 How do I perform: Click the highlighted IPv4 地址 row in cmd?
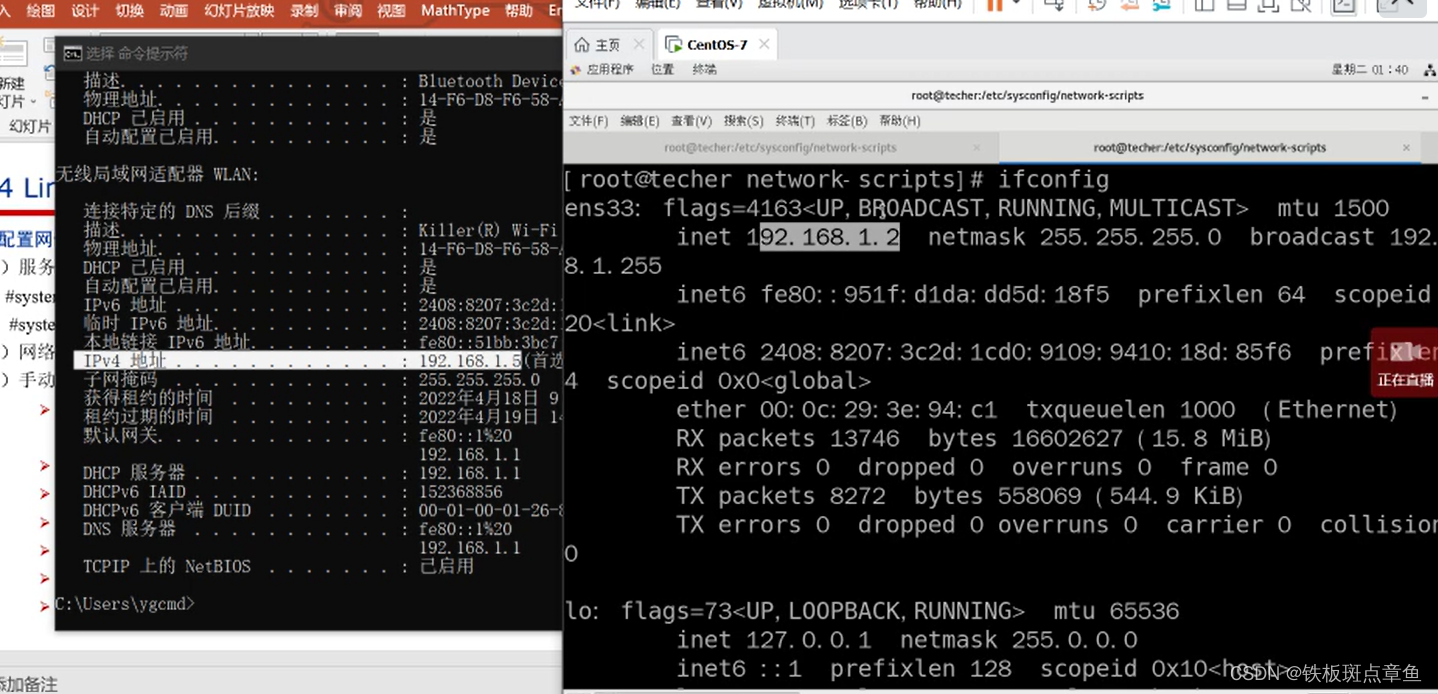318,361
